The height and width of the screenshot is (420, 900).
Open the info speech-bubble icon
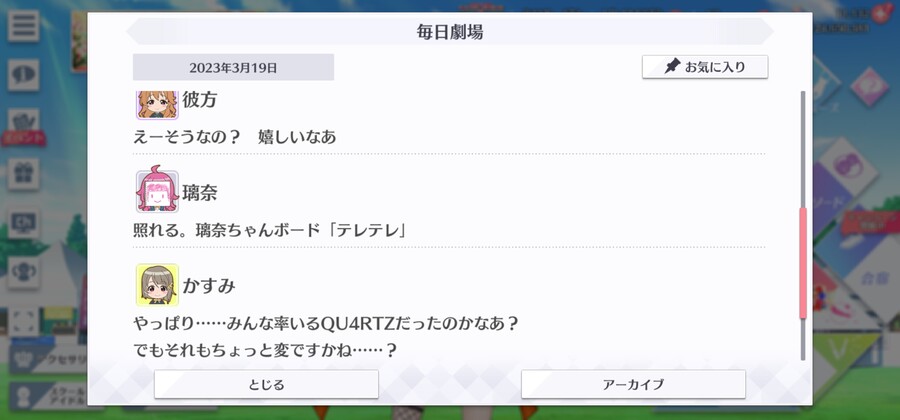(24, 75)
